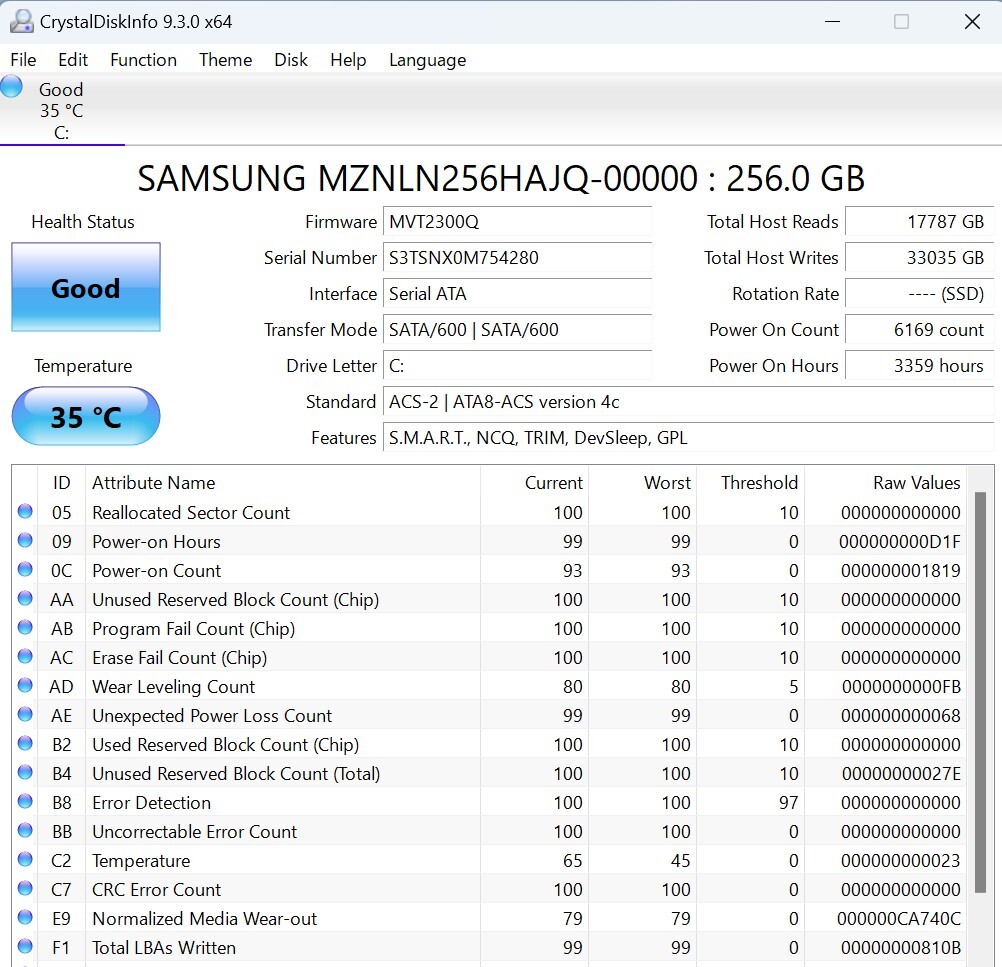Click the blue status orb for disk C:

pos(12,87)
